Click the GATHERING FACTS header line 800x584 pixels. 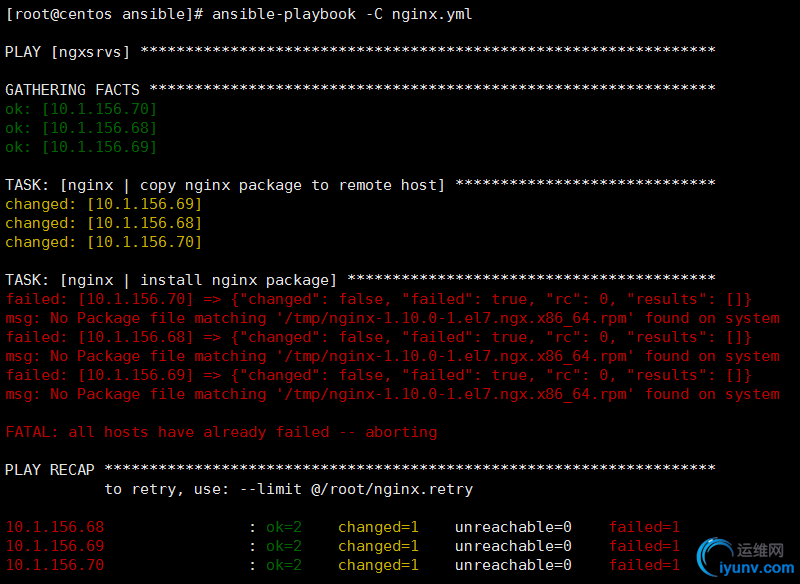click(360, 90)
